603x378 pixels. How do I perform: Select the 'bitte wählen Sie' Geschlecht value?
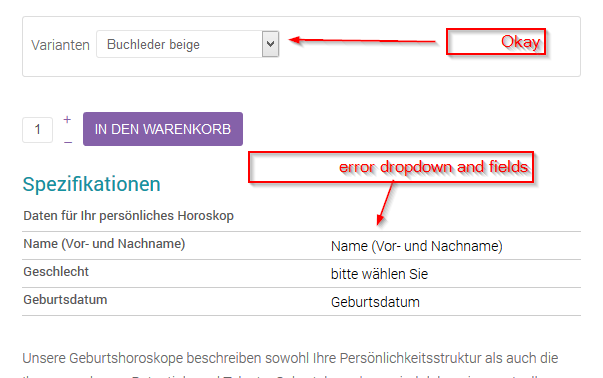pos(379,274)
